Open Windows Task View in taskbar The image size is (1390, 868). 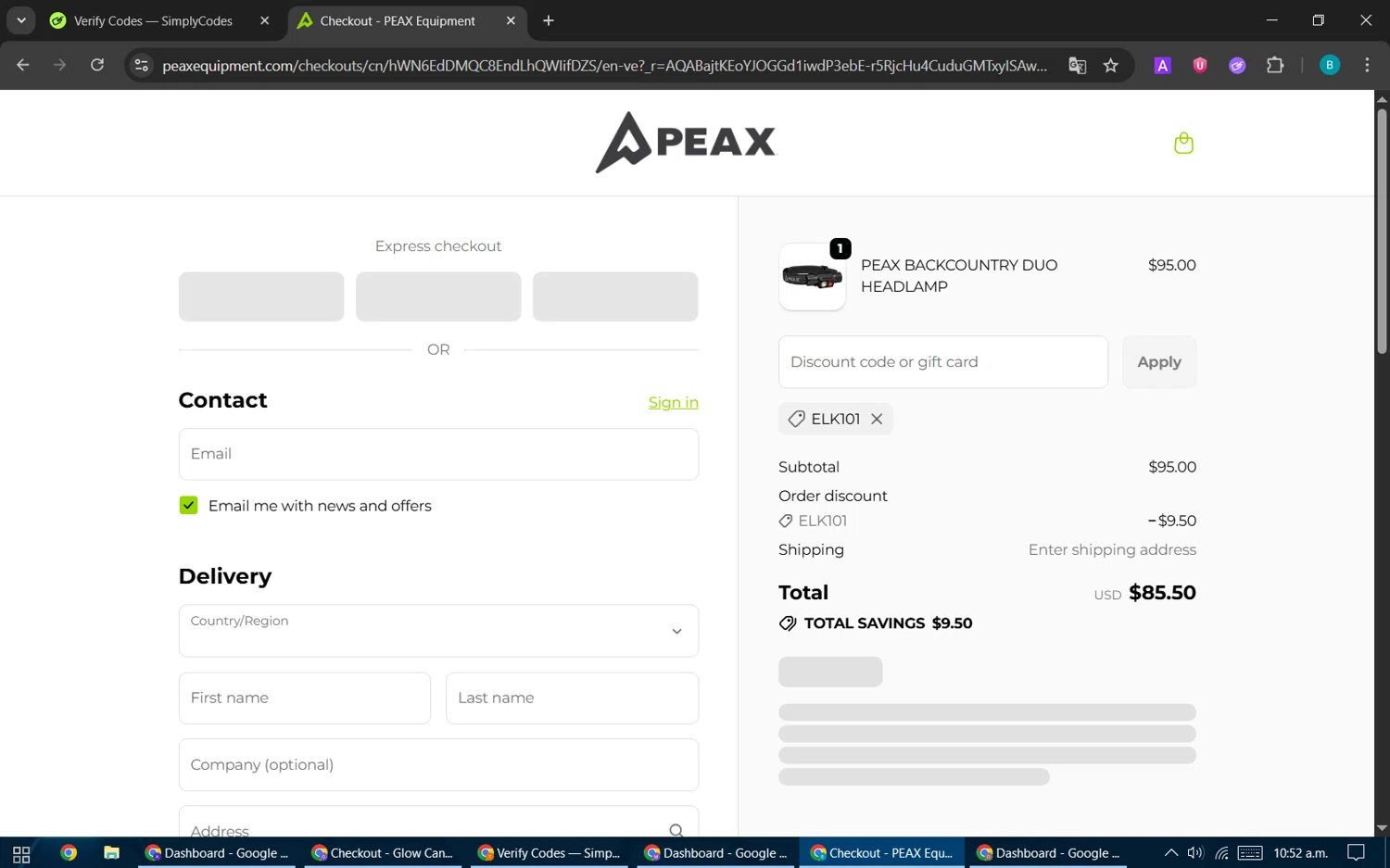coord(21,853)
